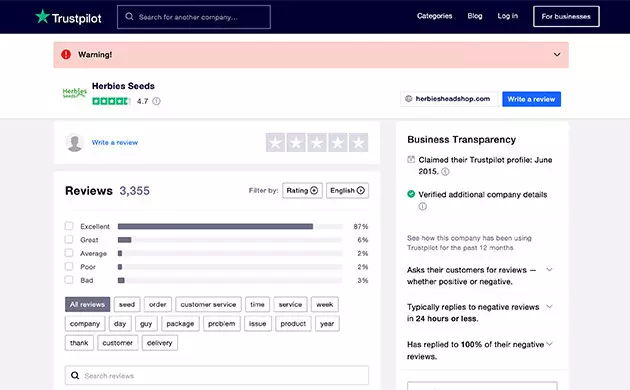Viewport: 630px width, 390px height.
Task: Click the globe icon beside herbiesheadshop.com
Action: point(409,99)
